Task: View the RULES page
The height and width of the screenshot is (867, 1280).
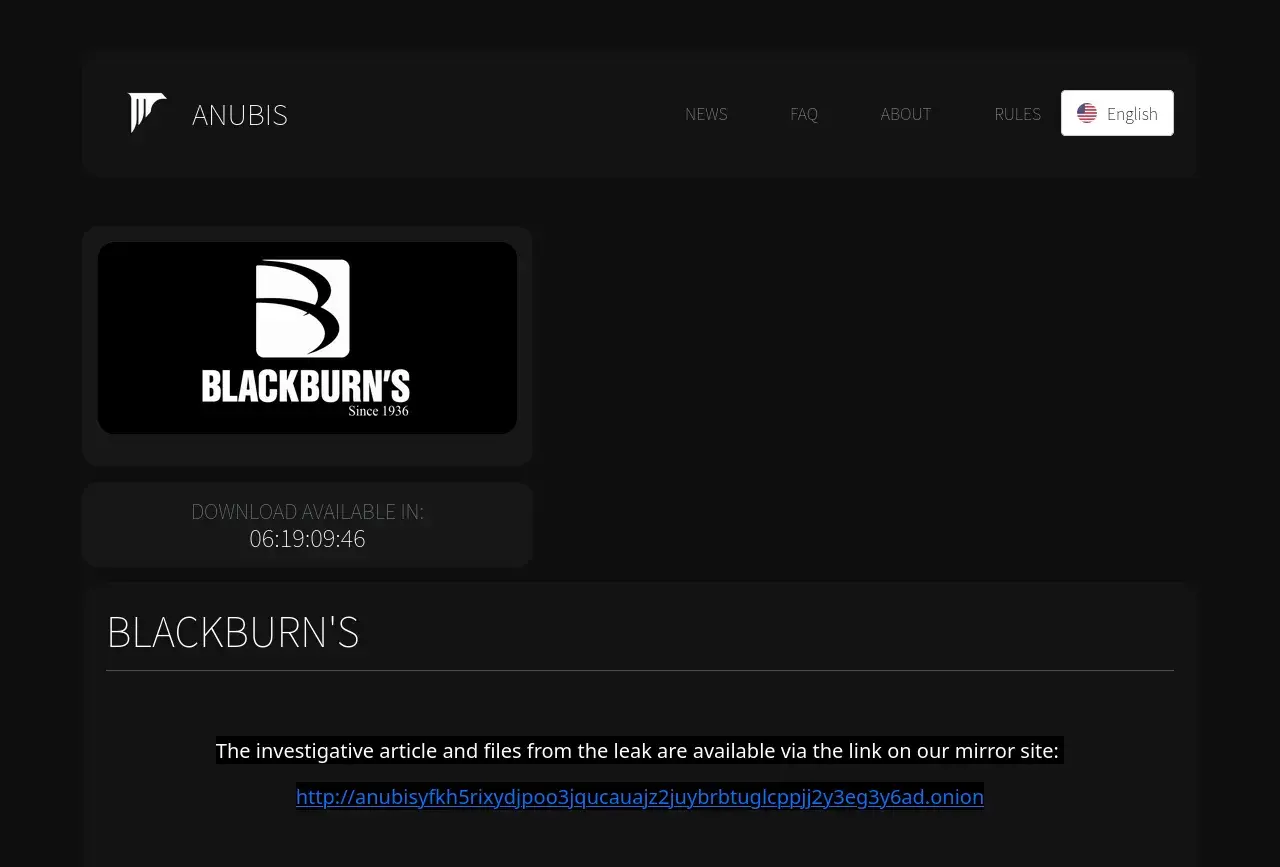Action: 1017,114
